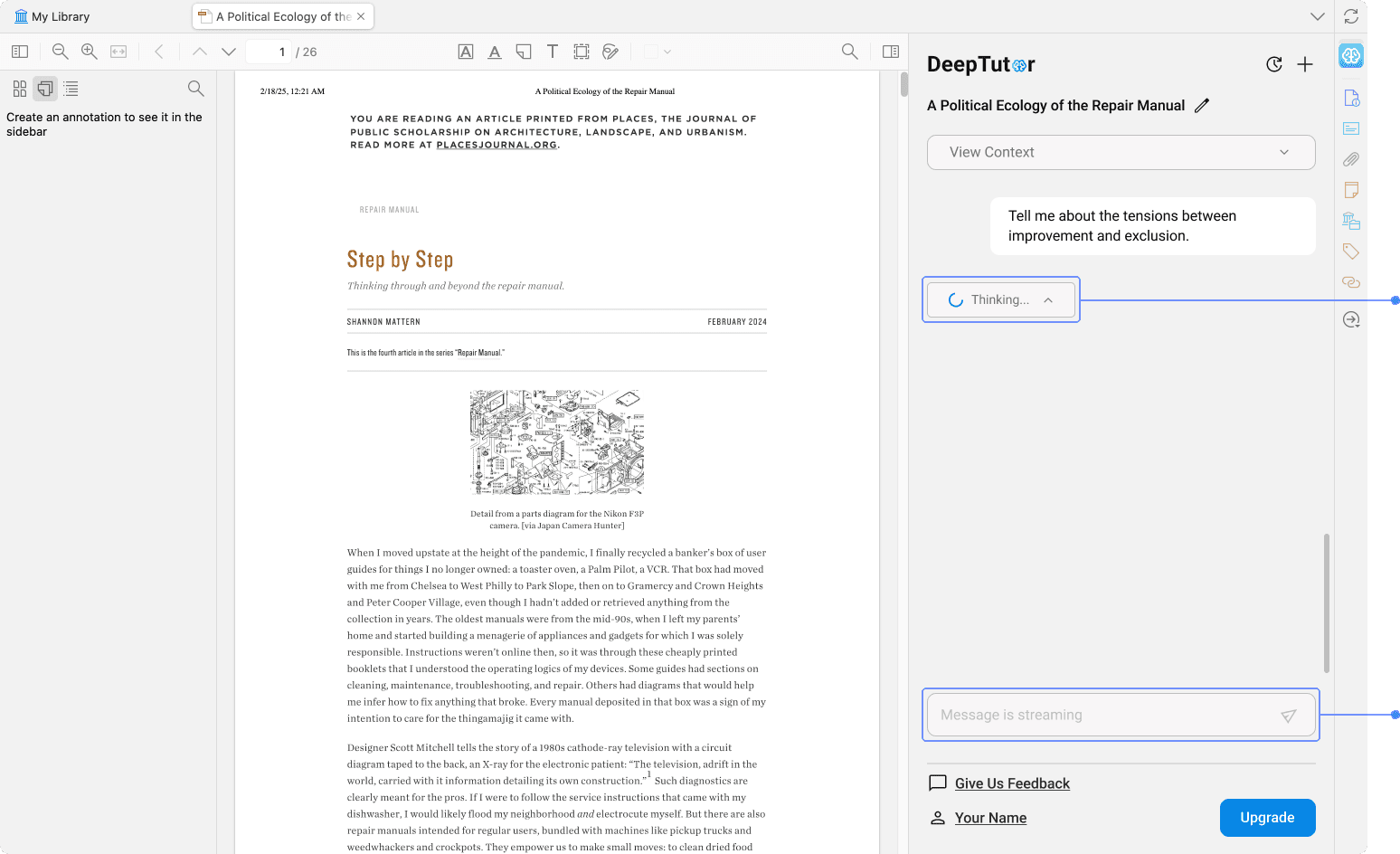Select the Area selection annotation tool
Viewport: 1400px width, 854px height.
click(582, 52)
